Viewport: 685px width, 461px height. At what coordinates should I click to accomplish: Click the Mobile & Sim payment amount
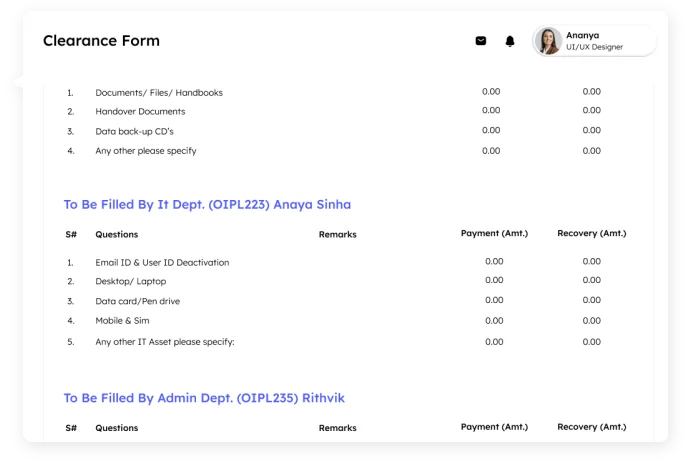click(x=494, y=321)
